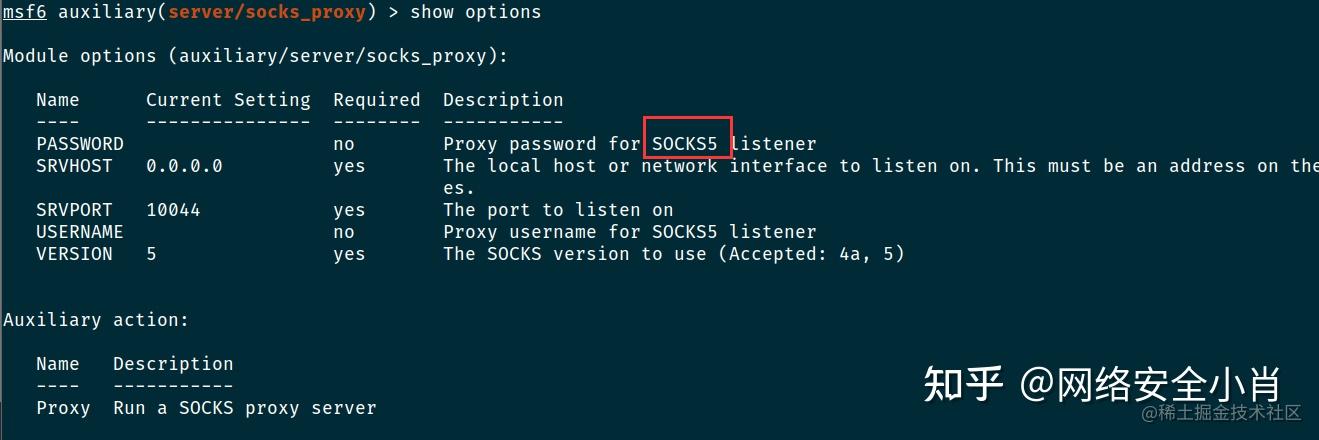Click the 'Current Setting' column header
Image resolution: width=1319 pixels, height=440 pixels.
(228, 100)
